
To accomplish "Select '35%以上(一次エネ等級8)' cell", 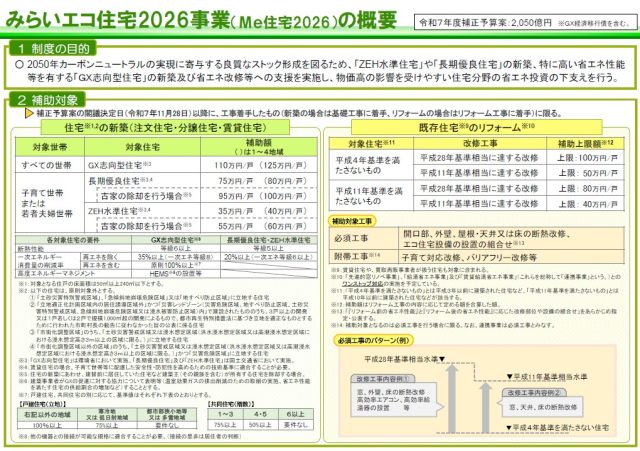I will (176, 257).
